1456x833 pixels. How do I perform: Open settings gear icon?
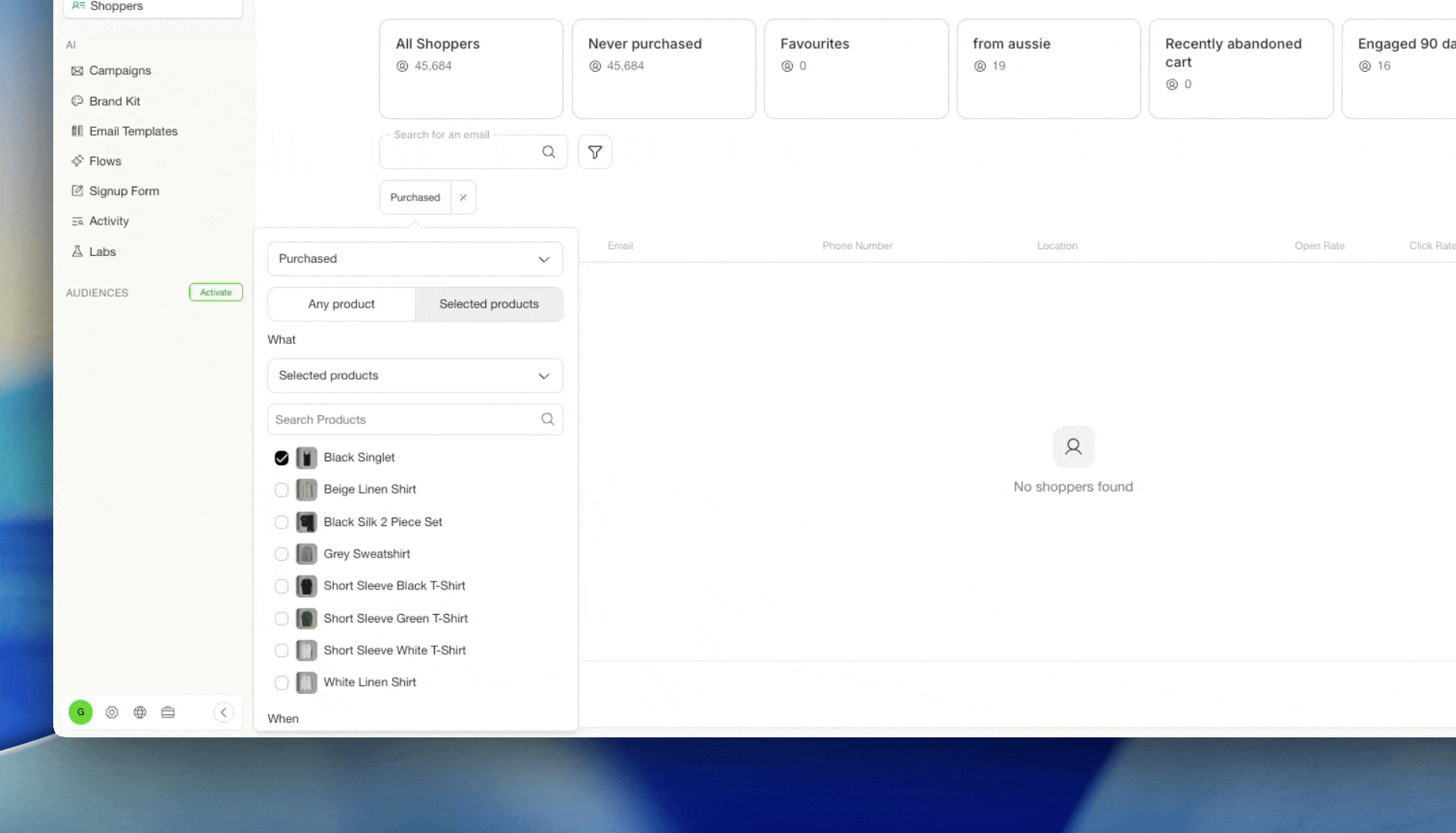click(112, 712)
